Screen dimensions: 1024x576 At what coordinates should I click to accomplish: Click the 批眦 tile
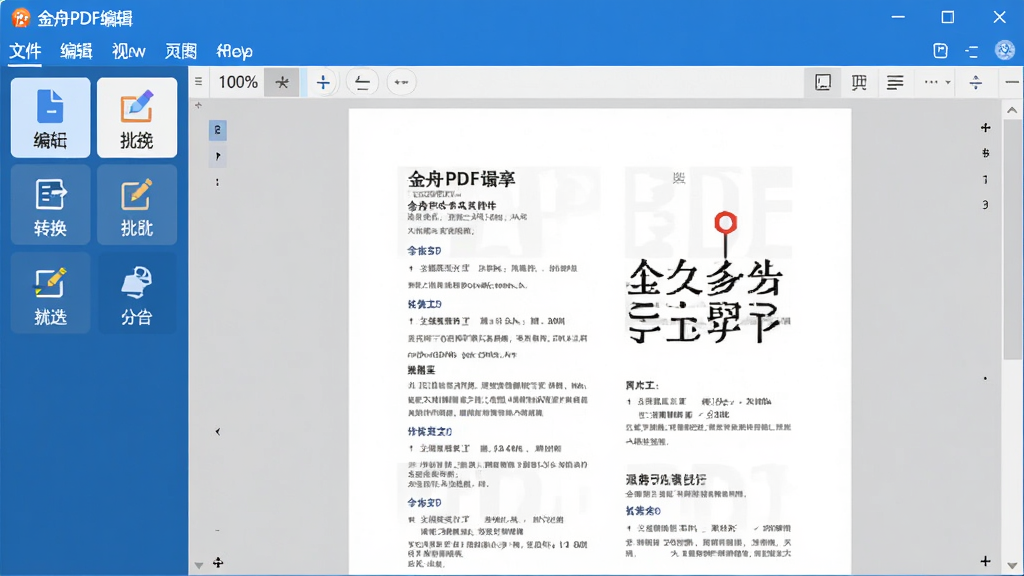136,205
